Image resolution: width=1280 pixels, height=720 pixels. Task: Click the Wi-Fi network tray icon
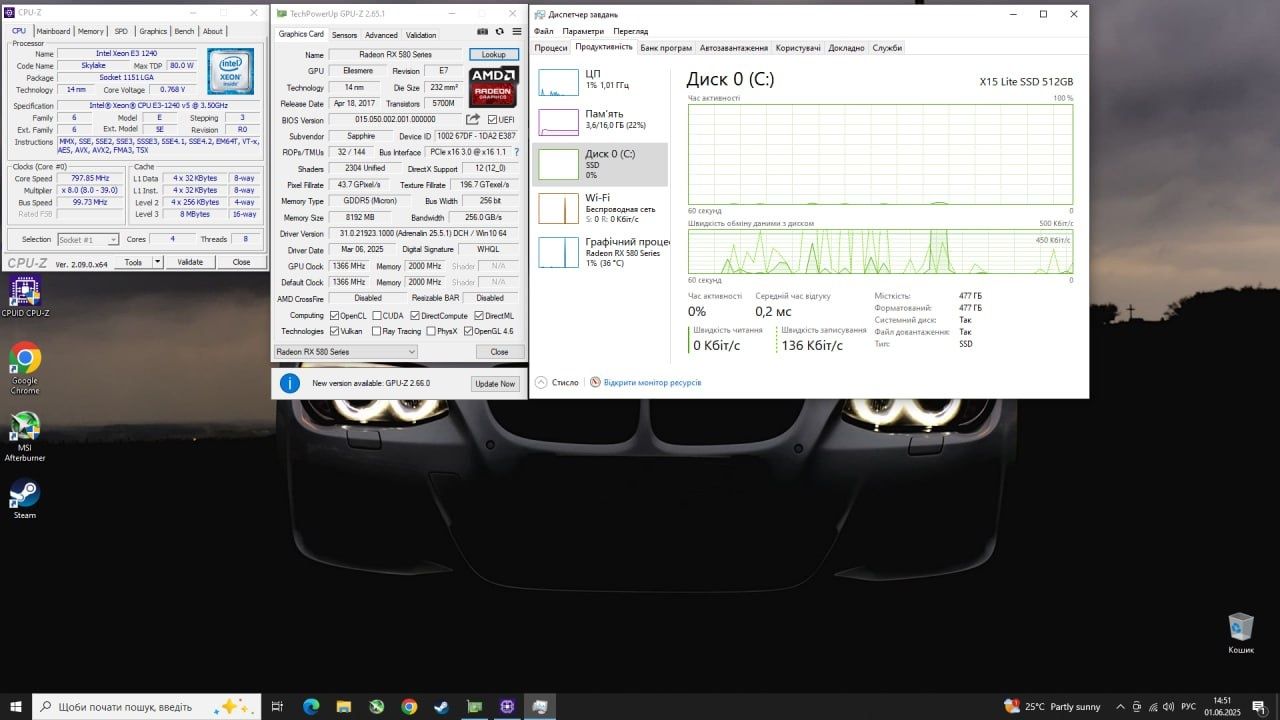point(1153,707)
